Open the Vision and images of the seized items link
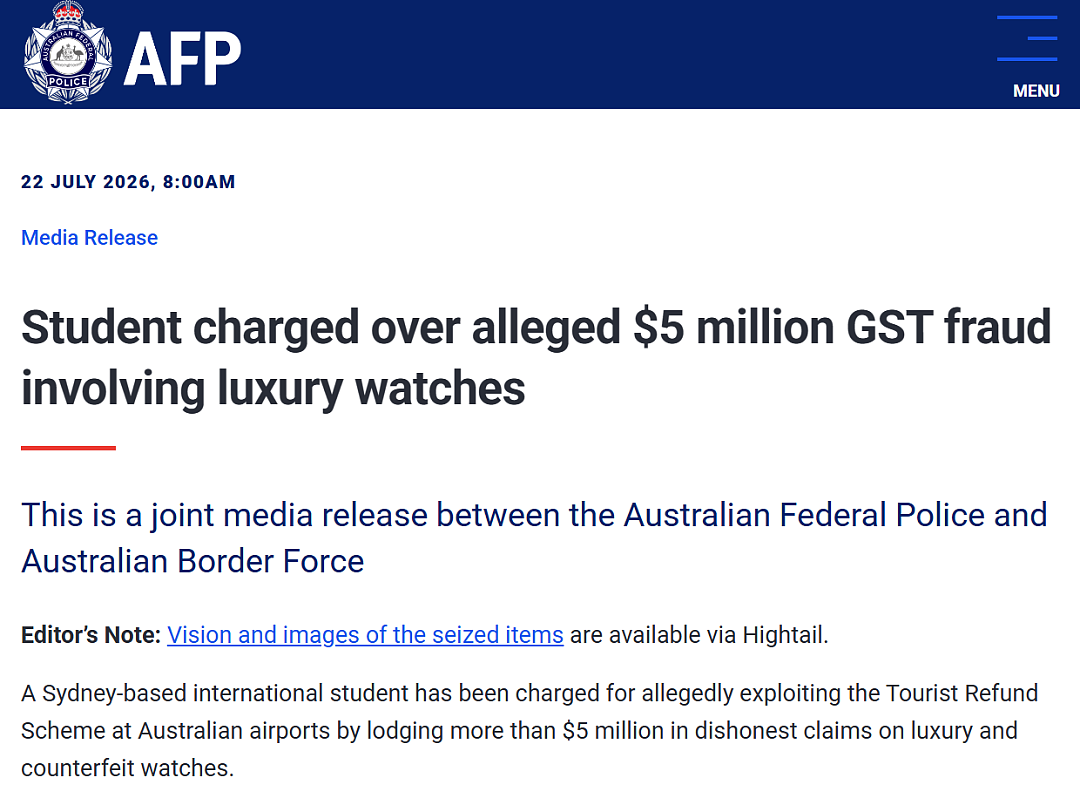Screen dimensions: 1080x798 365,635
